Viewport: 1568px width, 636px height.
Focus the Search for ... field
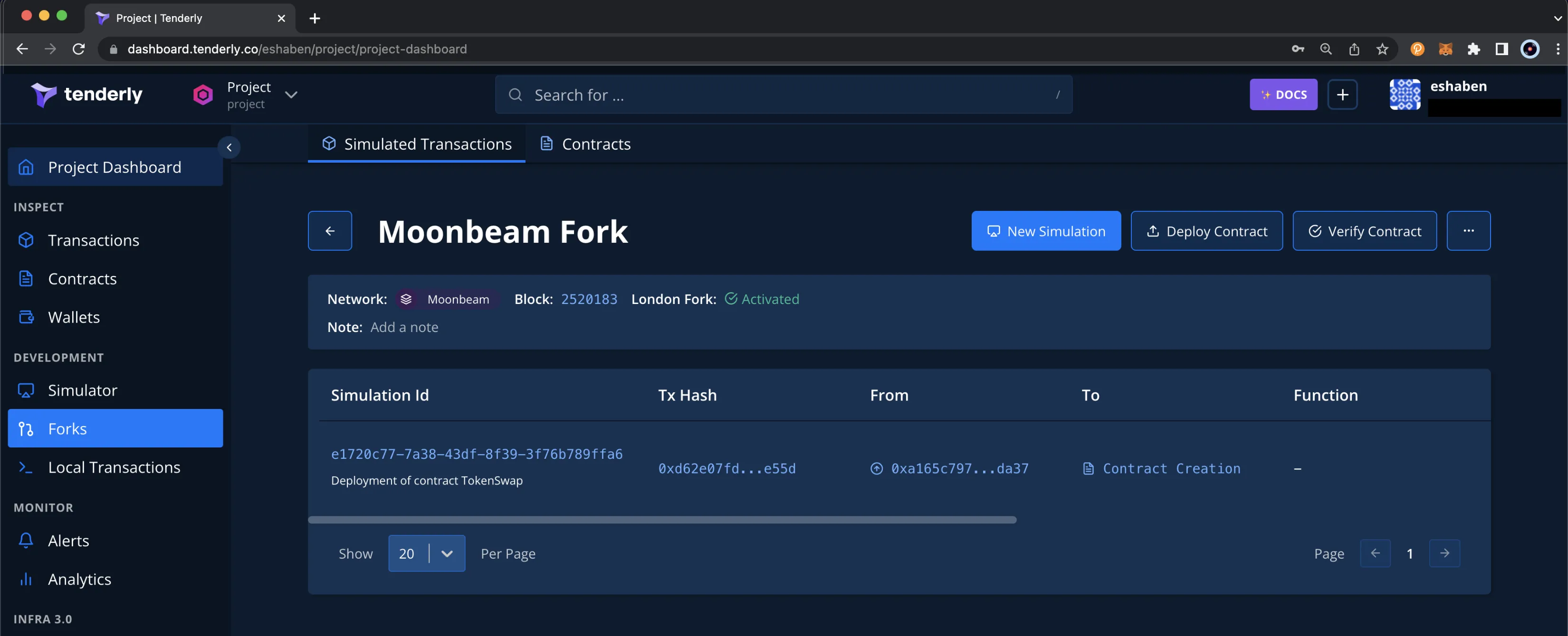point(784,95)
